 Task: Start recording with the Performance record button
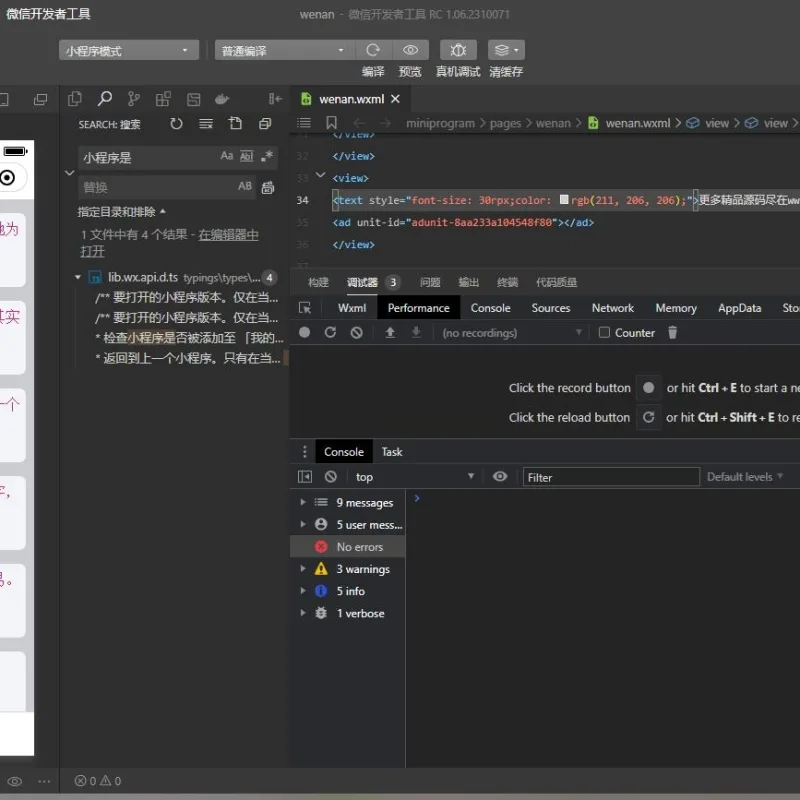305,333
